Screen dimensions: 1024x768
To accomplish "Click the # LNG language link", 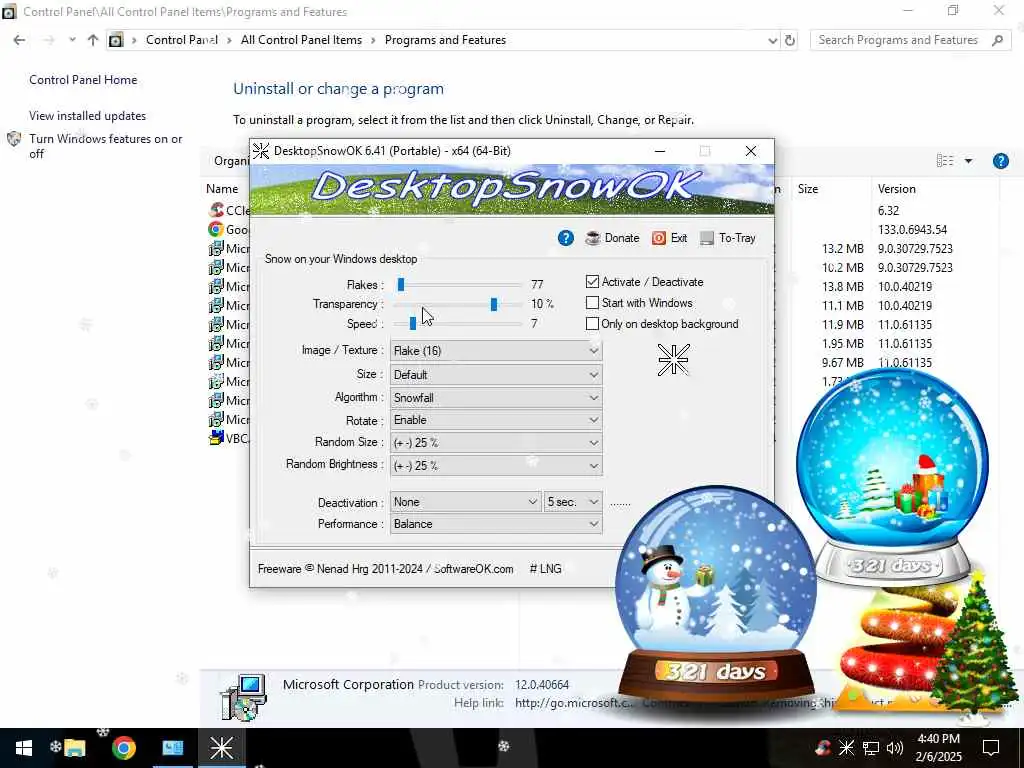I will [545, 569].
